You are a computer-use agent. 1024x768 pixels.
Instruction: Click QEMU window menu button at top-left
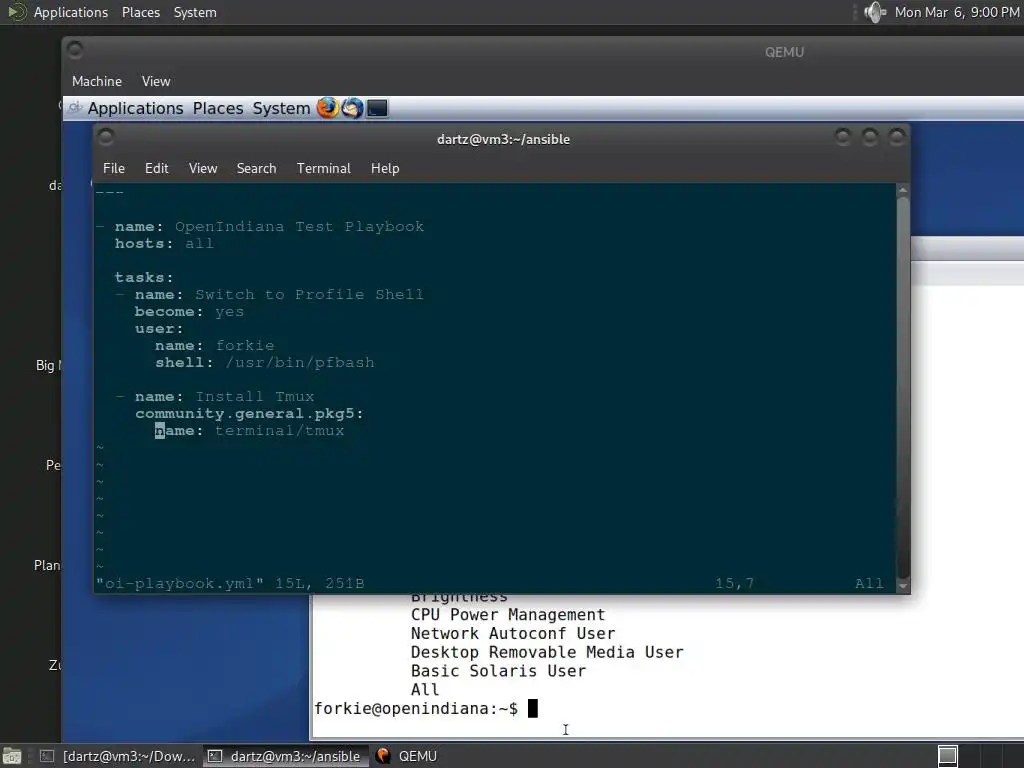(x=75, y=50)
